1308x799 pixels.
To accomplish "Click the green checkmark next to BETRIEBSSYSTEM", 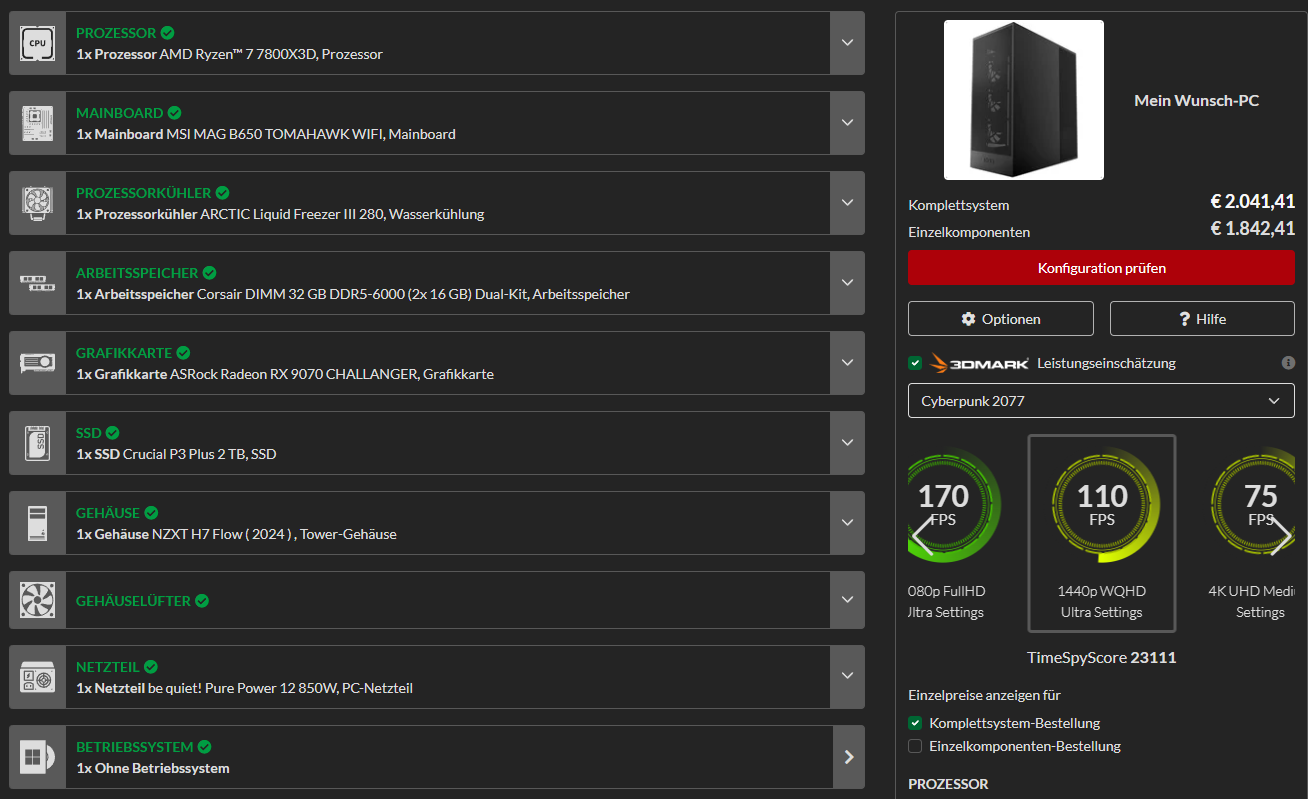I will tap(204, 747).
